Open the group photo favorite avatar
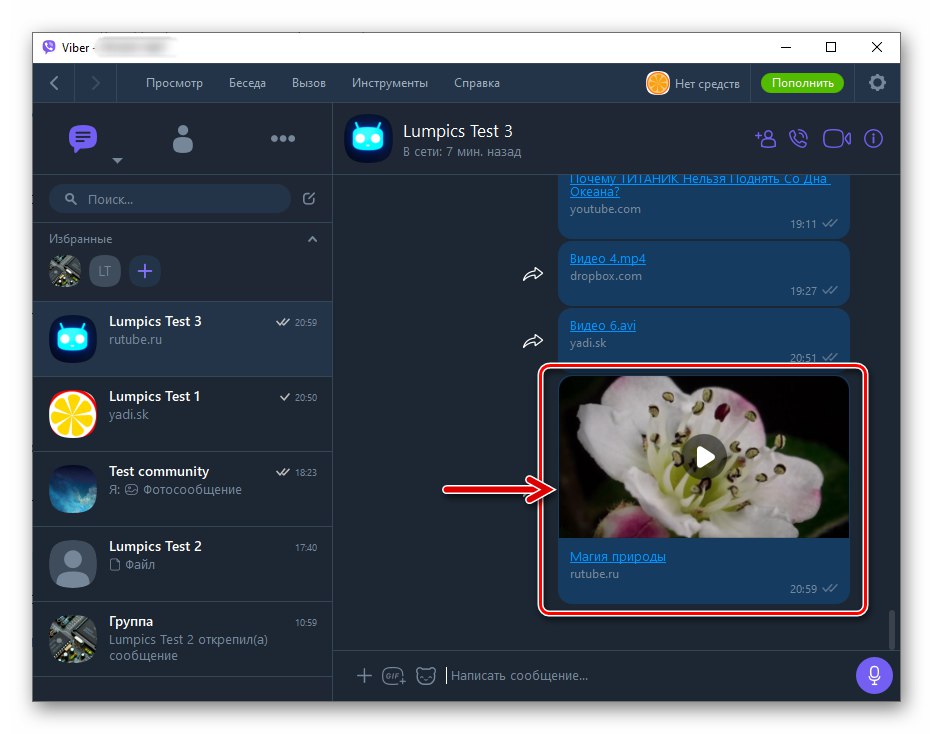This screenshot has height=734, width=933. (65, 271)
